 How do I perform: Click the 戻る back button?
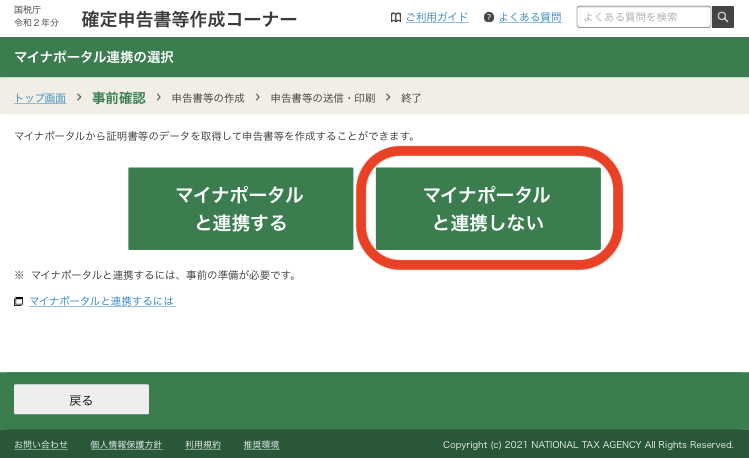81,399
